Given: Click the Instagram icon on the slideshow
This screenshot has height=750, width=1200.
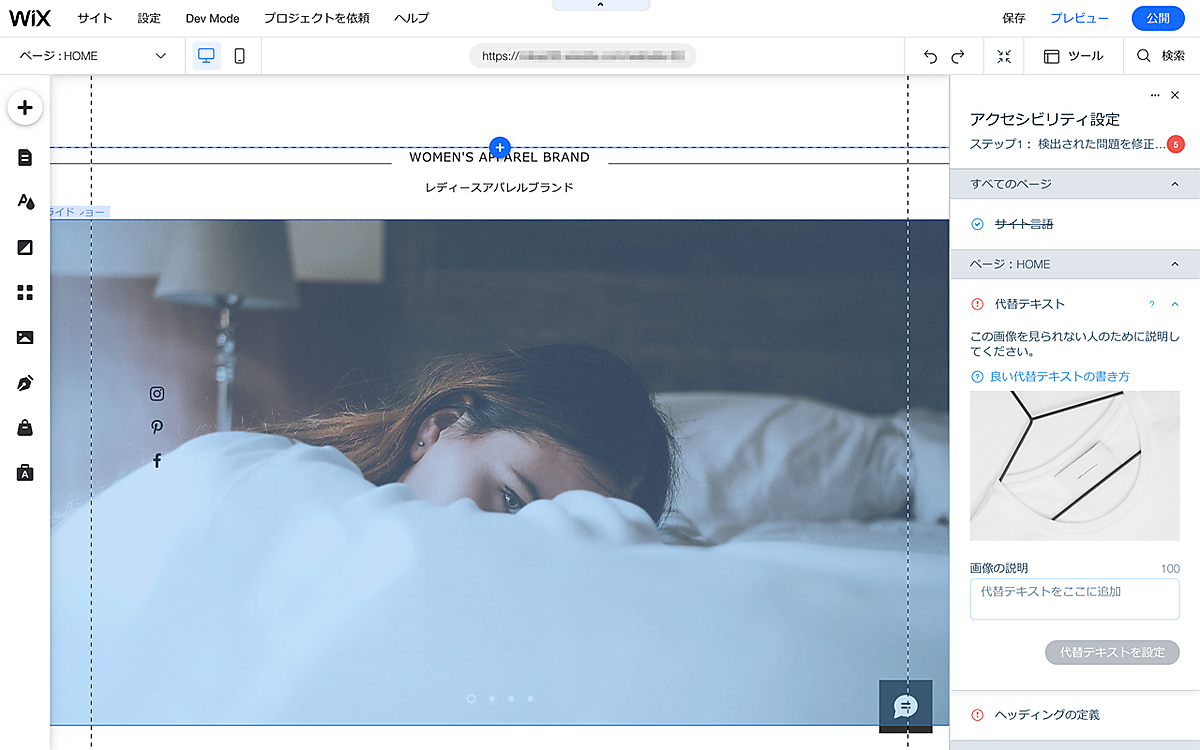Looking at the screenshot, I should 157,394.
